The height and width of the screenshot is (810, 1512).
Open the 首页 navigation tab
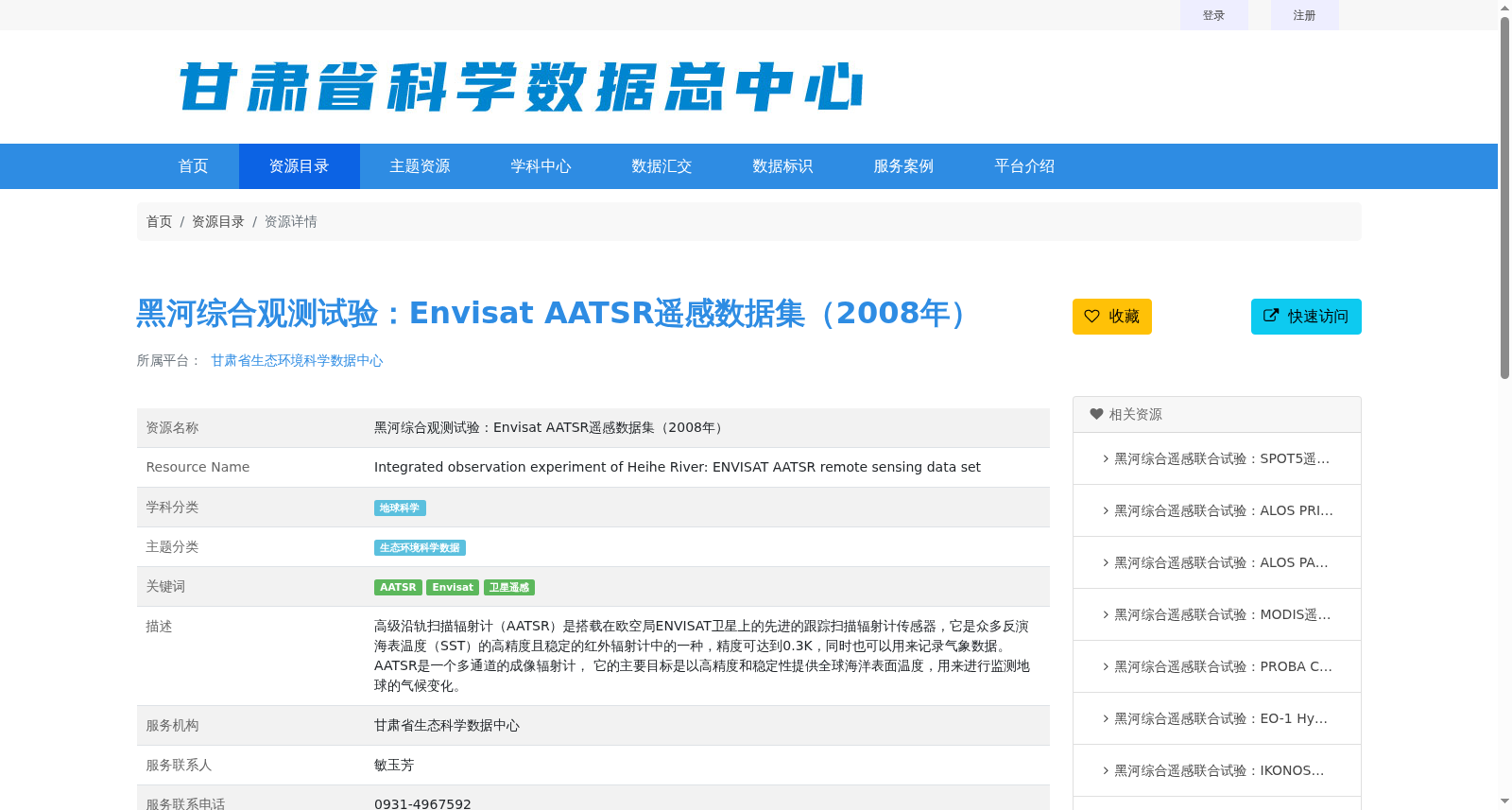(194, 166)
